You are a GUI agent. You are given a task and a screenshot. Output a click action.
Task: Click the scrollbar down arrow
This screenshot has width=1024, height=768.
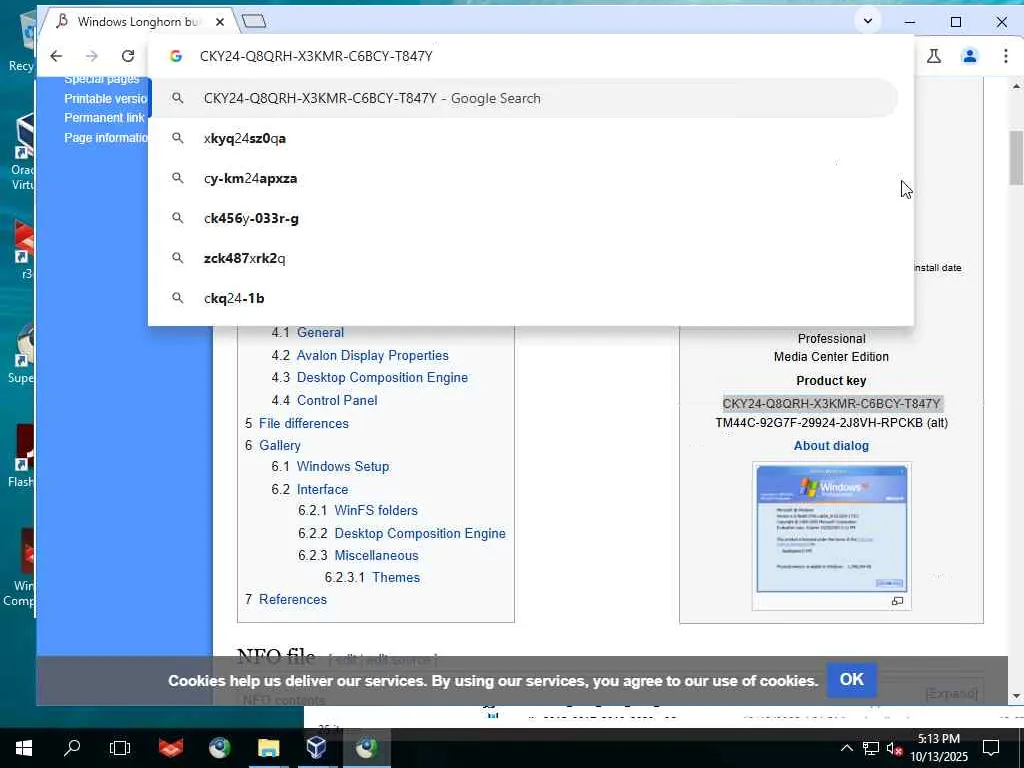1016,696
